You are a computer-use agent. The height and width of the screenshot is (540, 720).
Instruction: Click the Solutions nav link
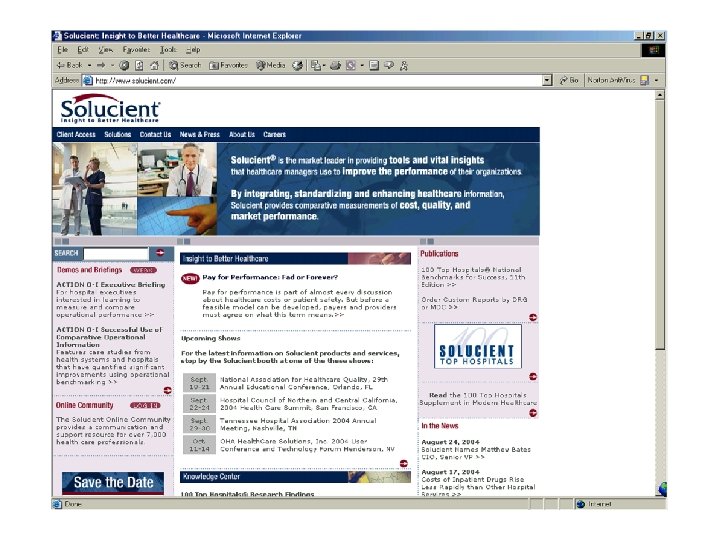[118, 135]
